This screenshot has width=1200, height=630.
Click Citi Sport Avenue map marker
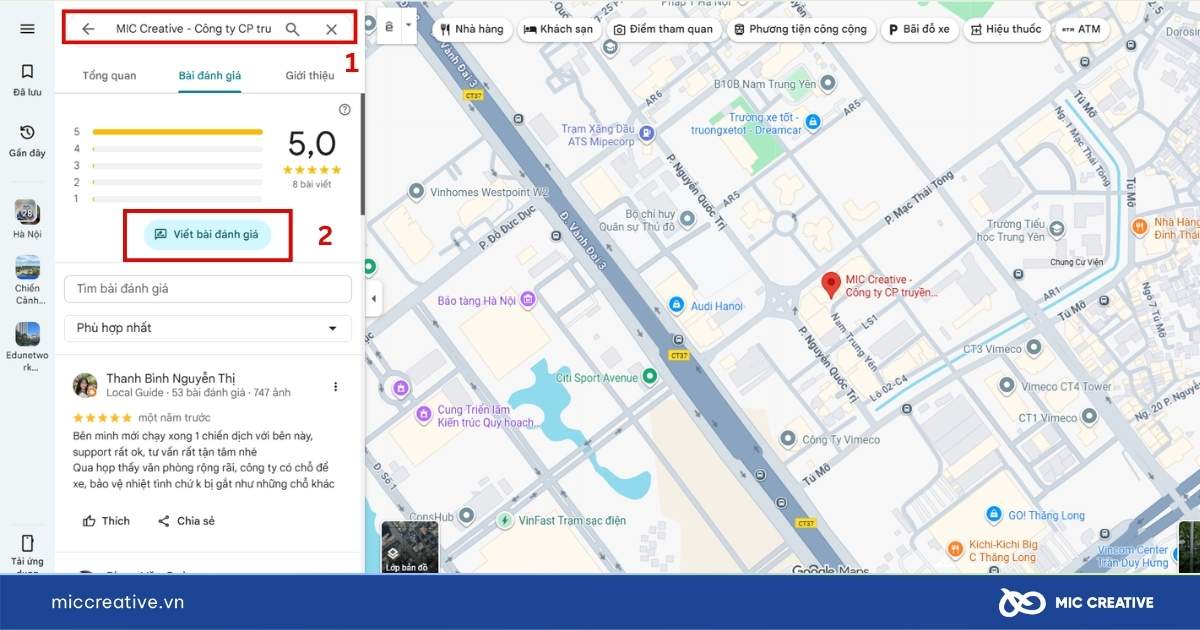[x=650, y=377]
